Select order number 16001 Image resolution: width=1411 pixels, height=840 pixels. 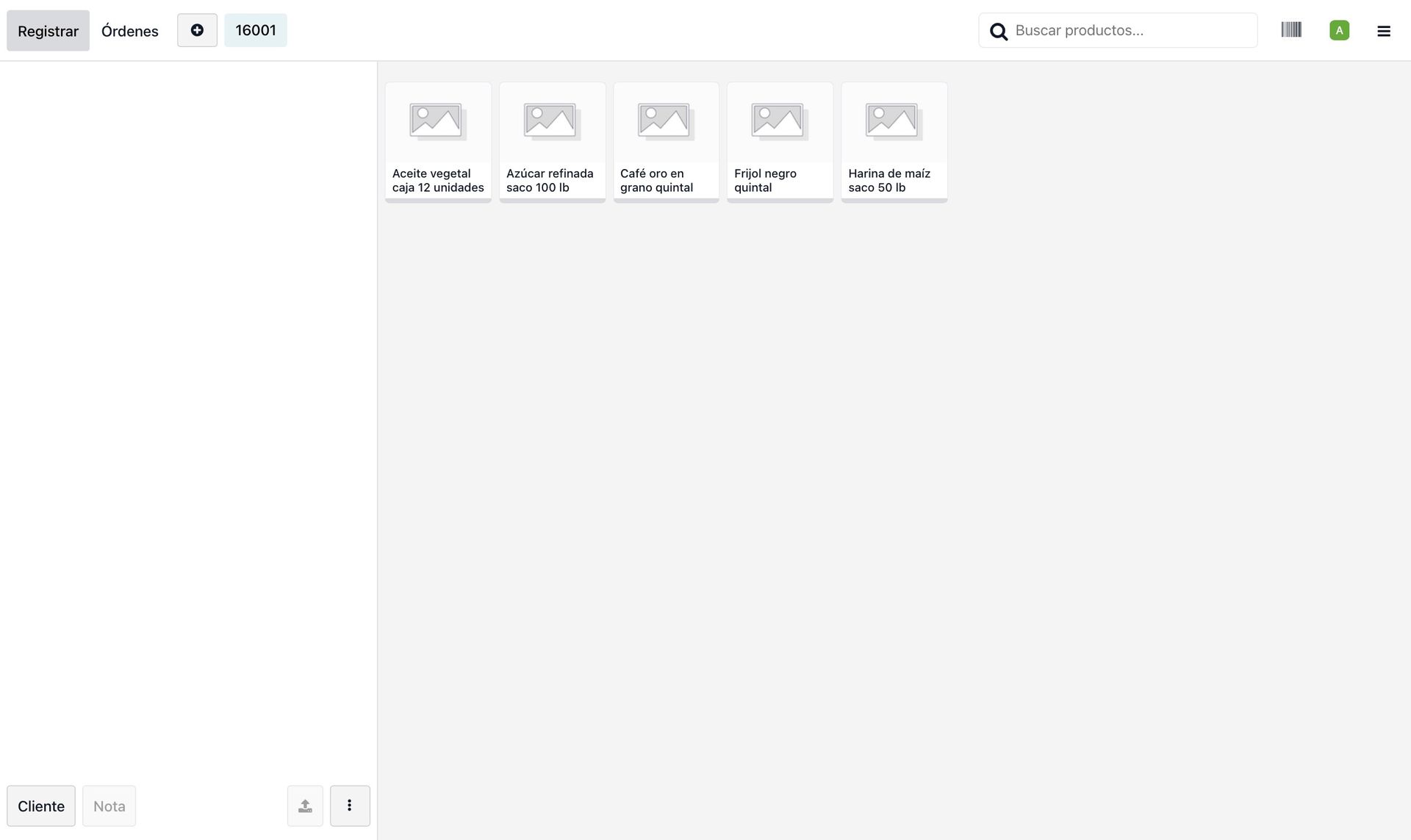point(256,30)
